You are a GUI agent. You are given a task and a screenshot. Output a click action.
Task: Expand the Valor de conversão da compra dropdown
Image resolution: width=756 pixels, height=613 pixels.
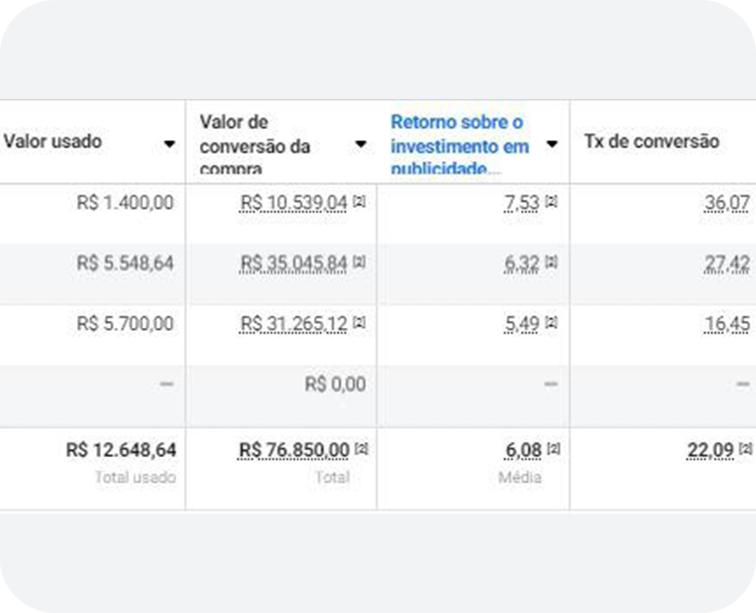(x=361, y=144)
